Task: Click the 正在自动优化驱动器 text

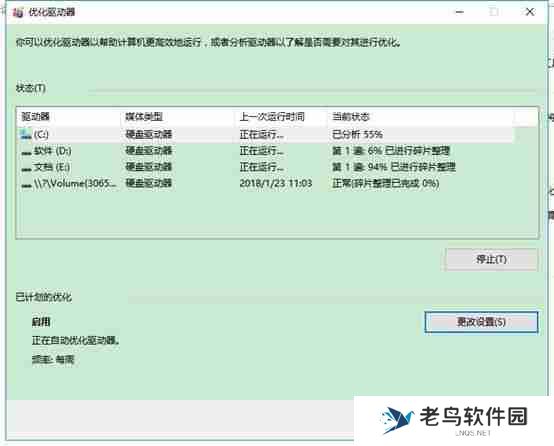Action: (76, 341)
